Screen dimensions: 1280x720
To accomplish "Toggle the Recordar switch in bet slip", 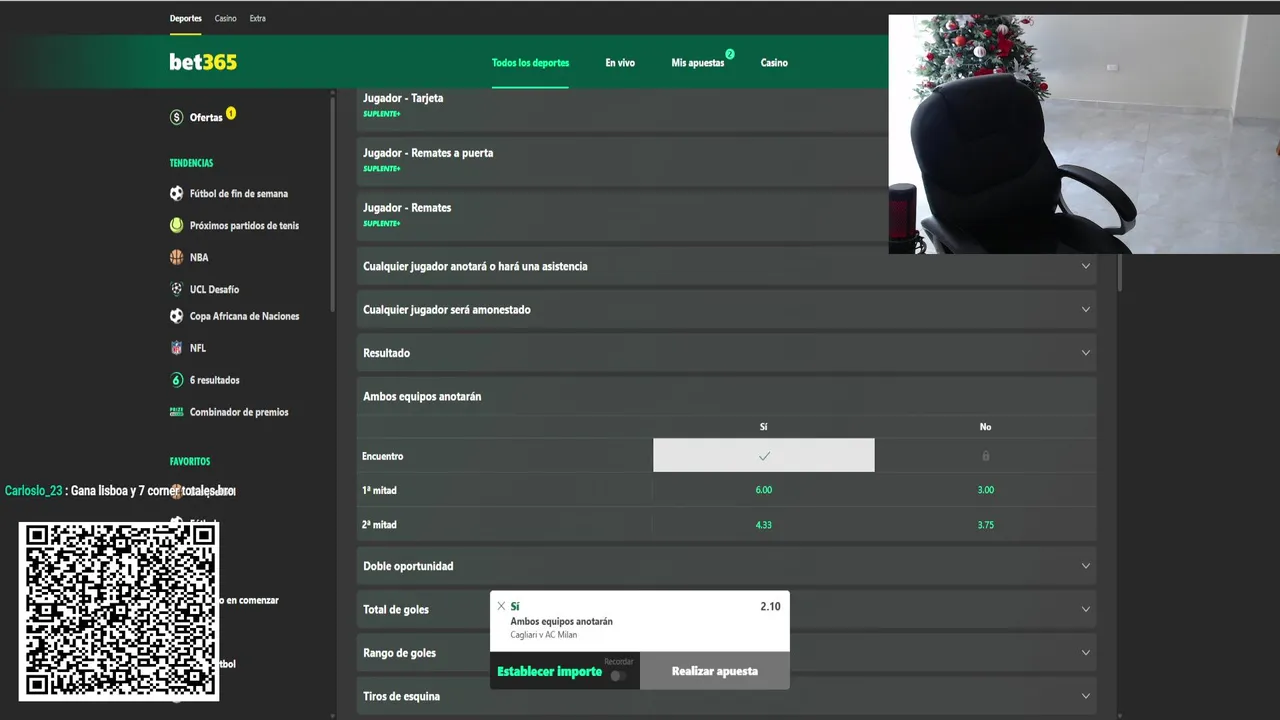I will point(619,676).
